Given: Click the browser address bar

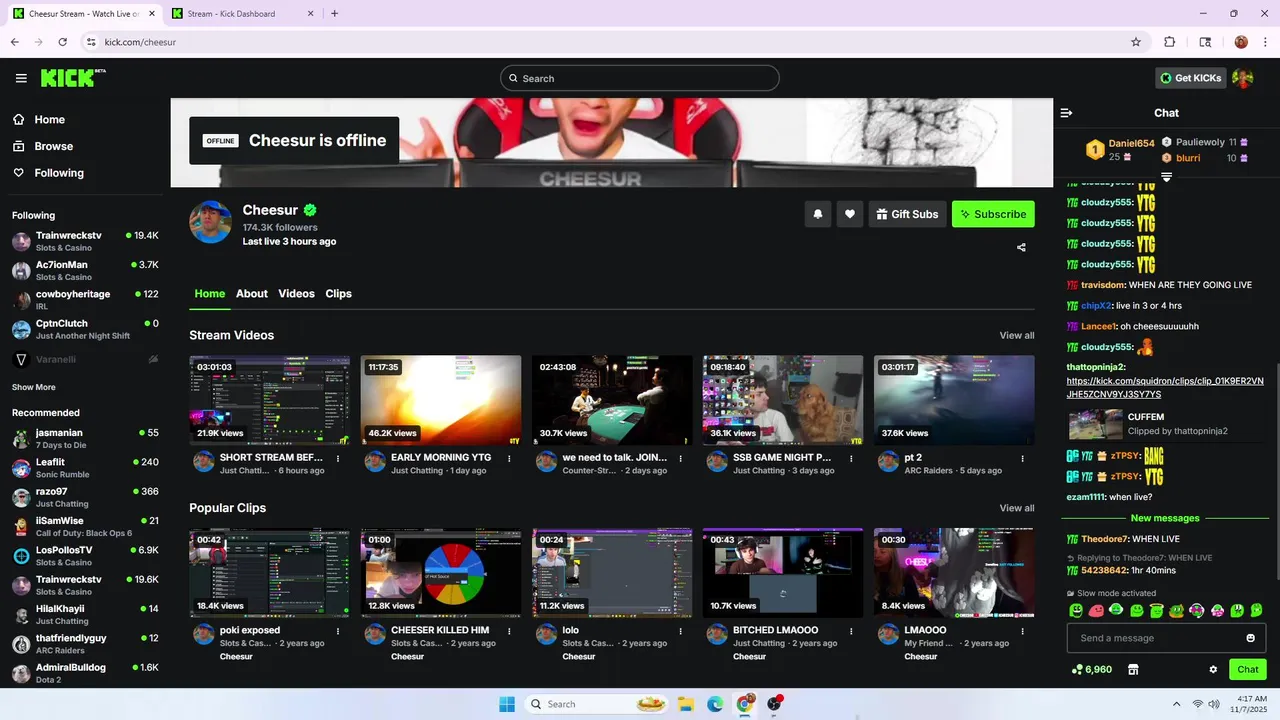Looking at the screenshot, I should (x=600, y=42).
